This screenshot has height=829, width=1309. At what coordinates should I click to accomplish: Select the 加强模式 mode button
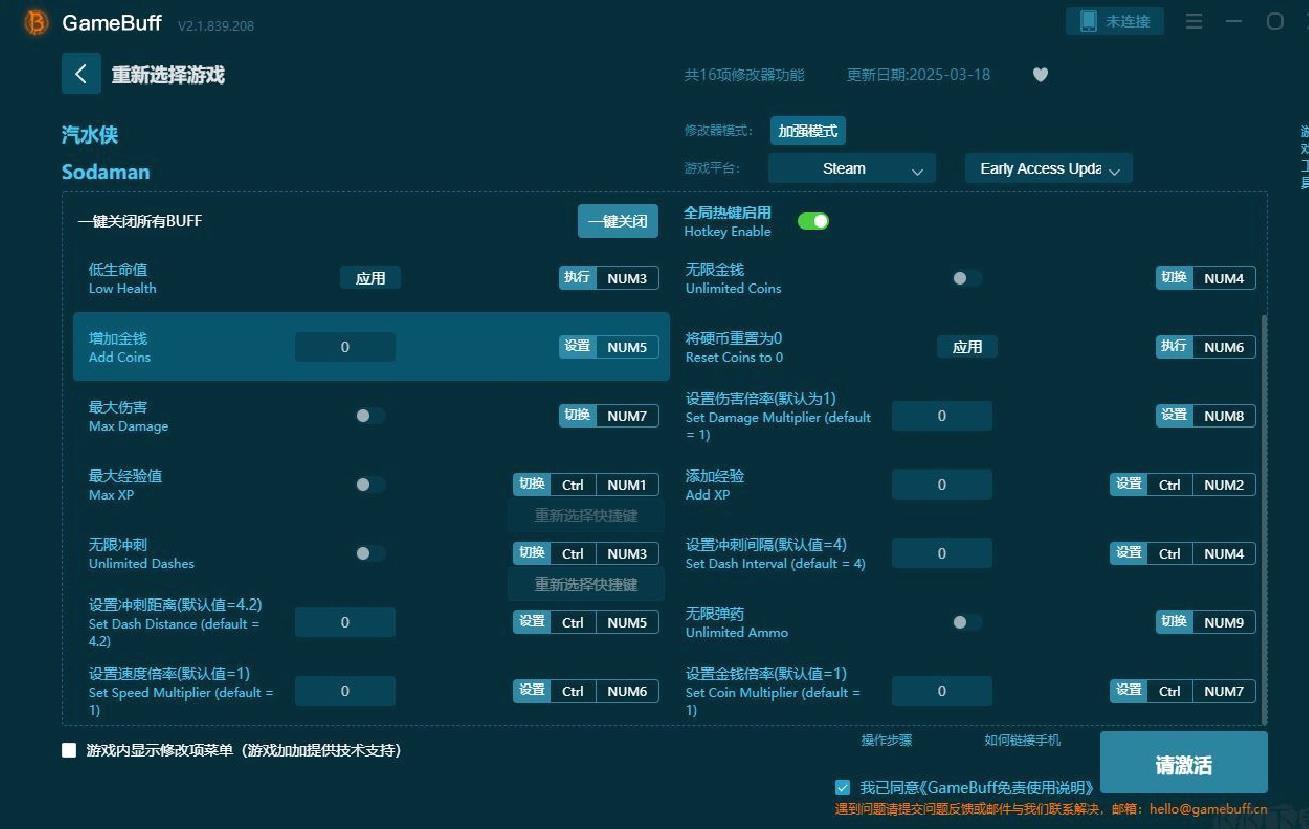pos(808,130)
